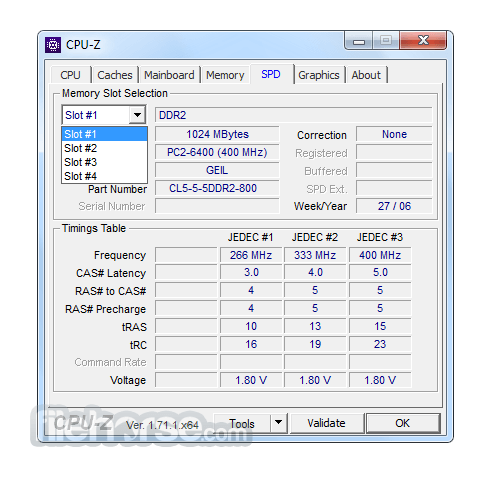Show the About tab
This screenshot has height=477, width=483.
tap(366, 75)
